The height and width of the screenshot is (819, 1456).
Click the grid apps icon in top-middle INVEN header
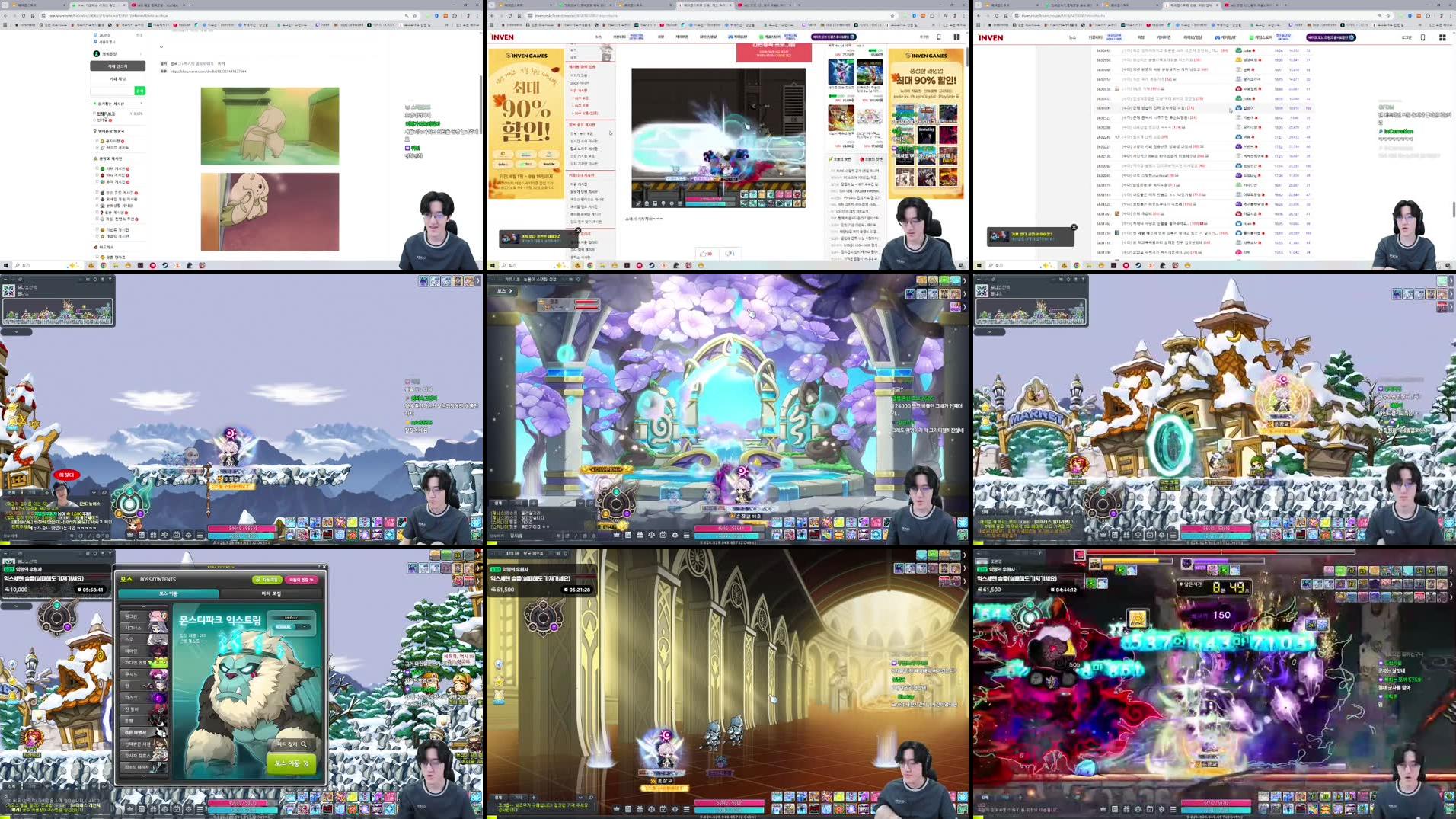click(956, 37)
